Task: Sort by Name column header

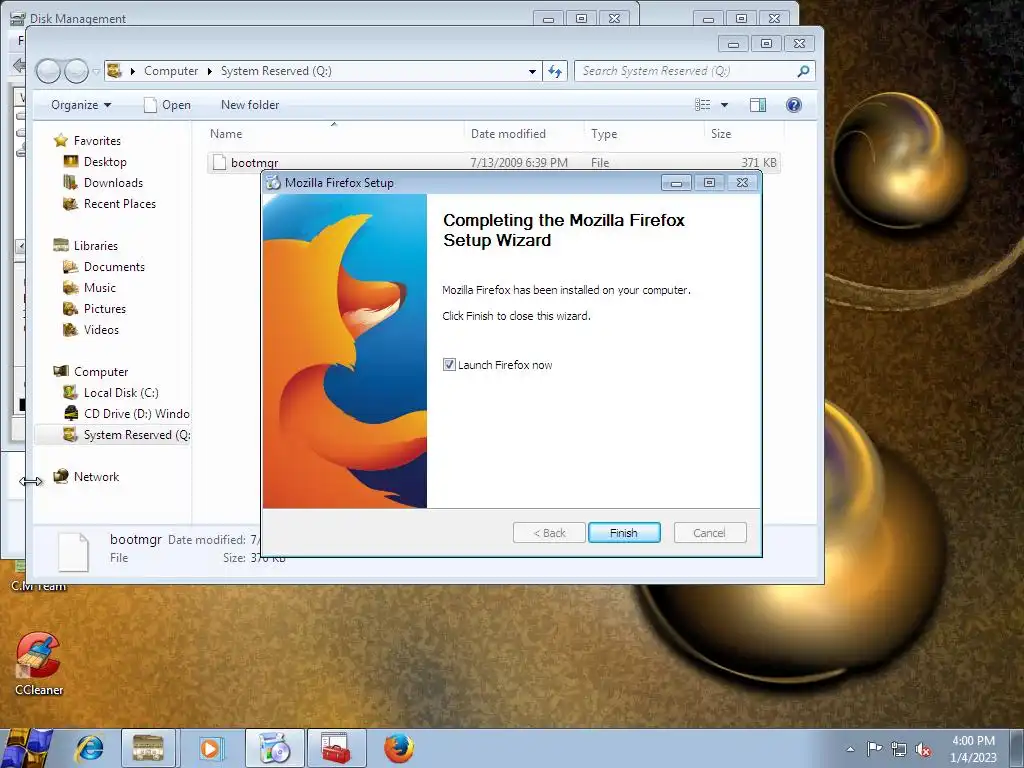Action: coord(226,134)
